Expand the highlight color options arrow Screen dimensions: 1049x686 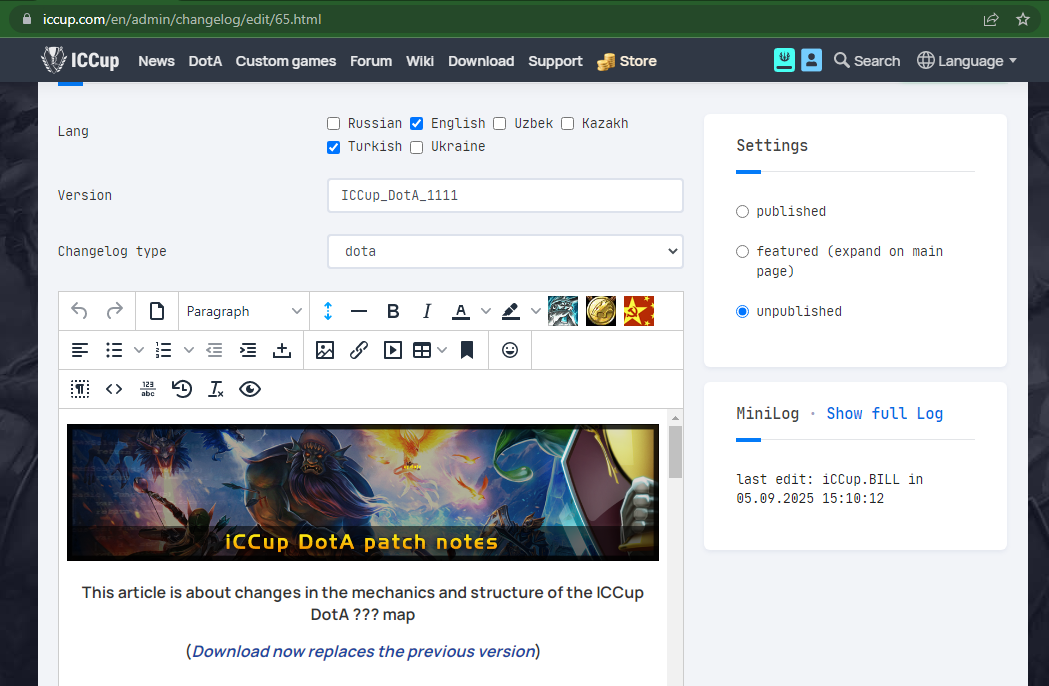(536, 311)
